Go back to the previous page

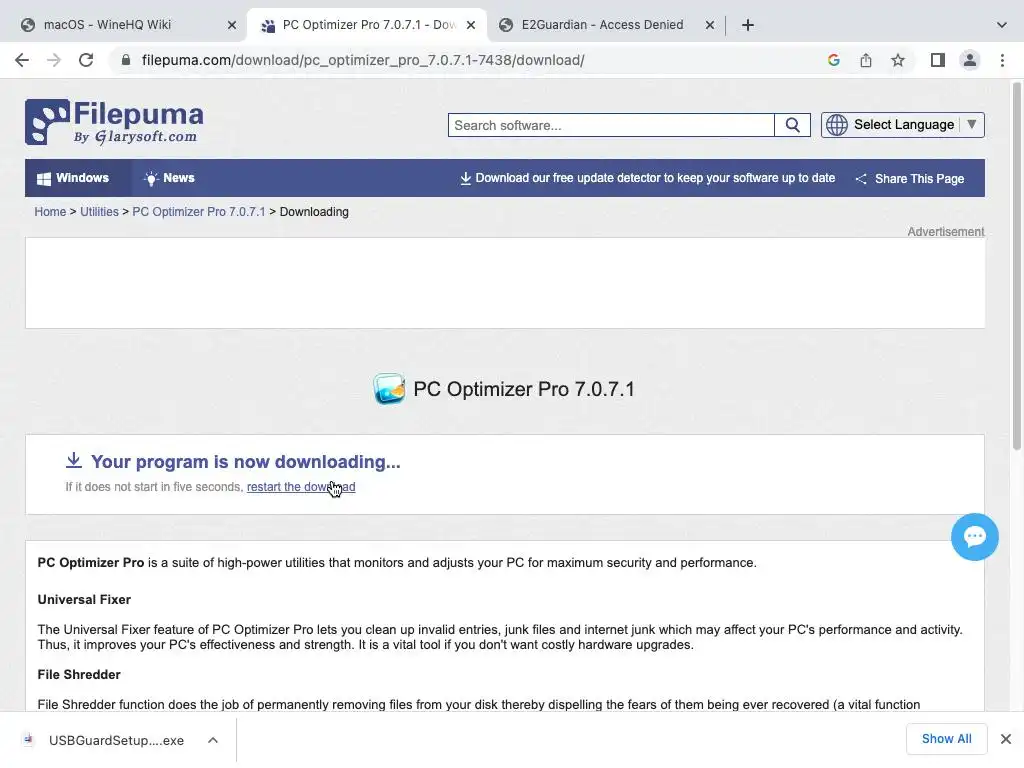click(22, 60)
